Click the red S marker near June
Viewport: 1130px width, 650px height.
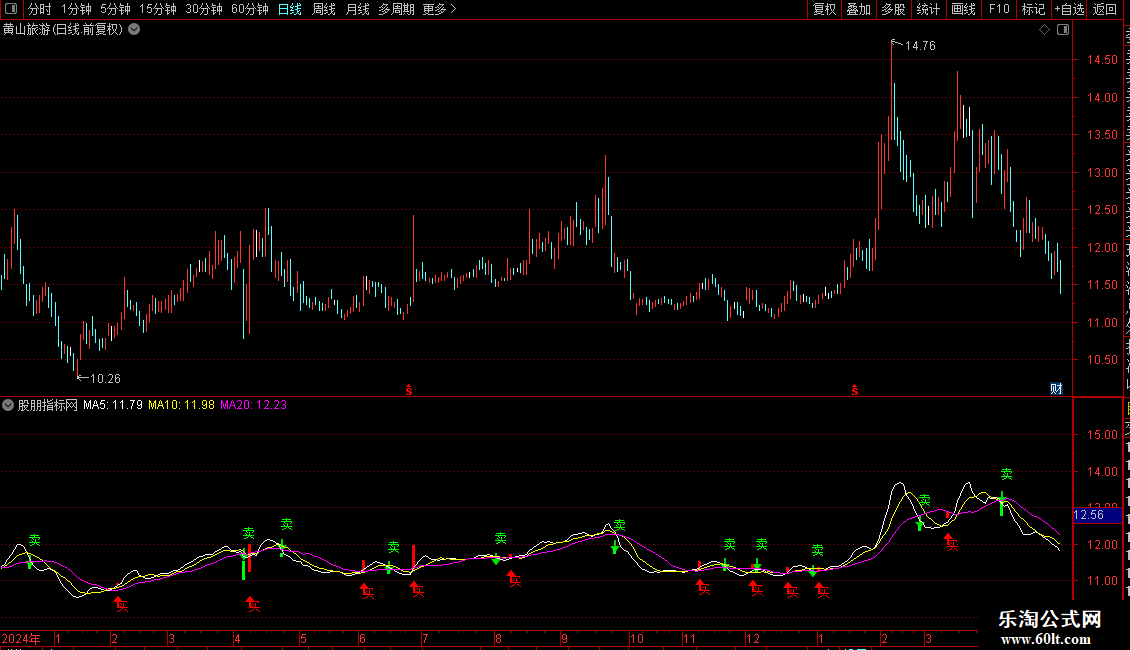click(x=409, y=390)
